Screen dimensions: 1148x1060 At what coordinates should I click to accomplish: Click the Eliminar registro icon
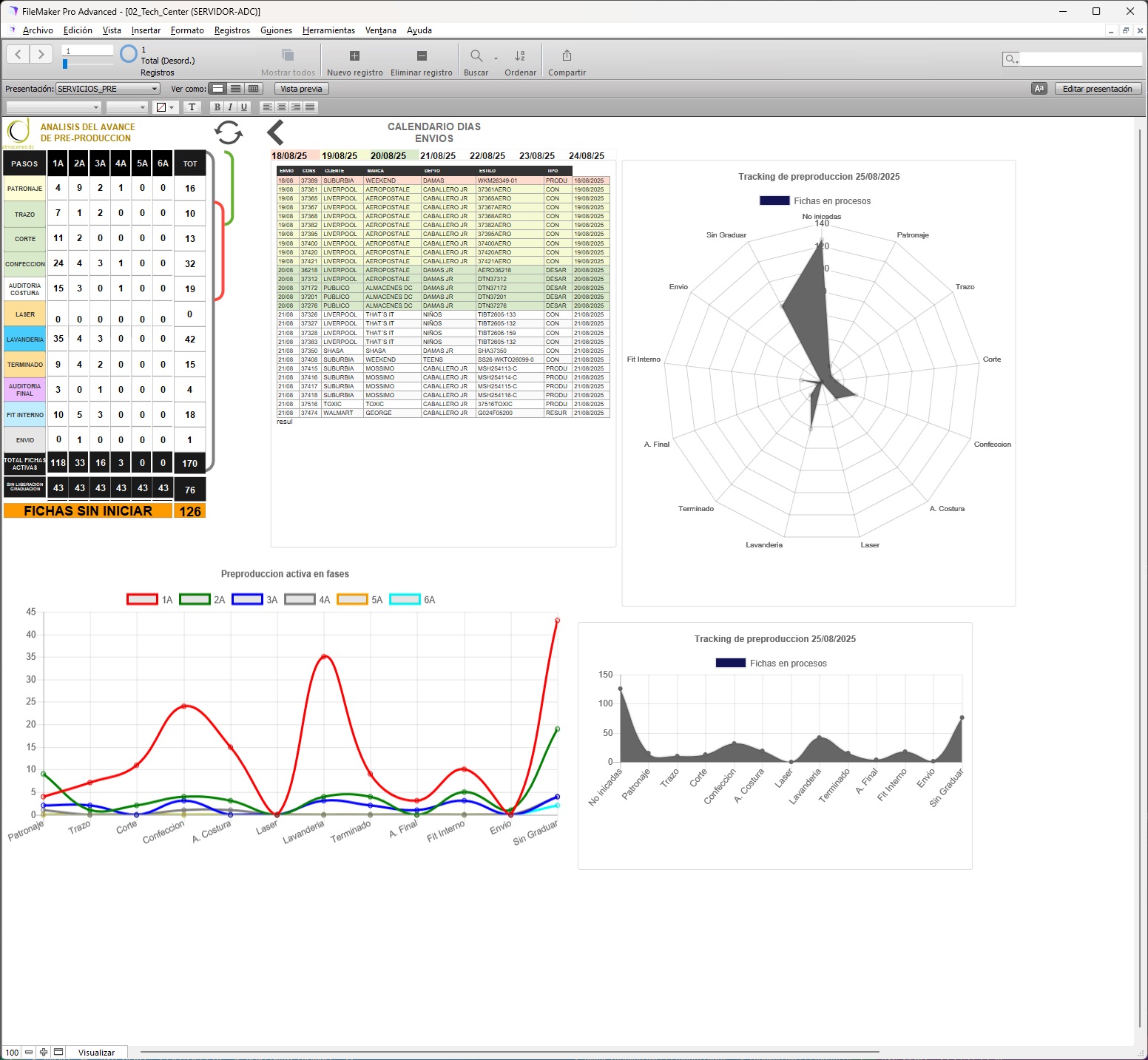[x=421, y=56]
